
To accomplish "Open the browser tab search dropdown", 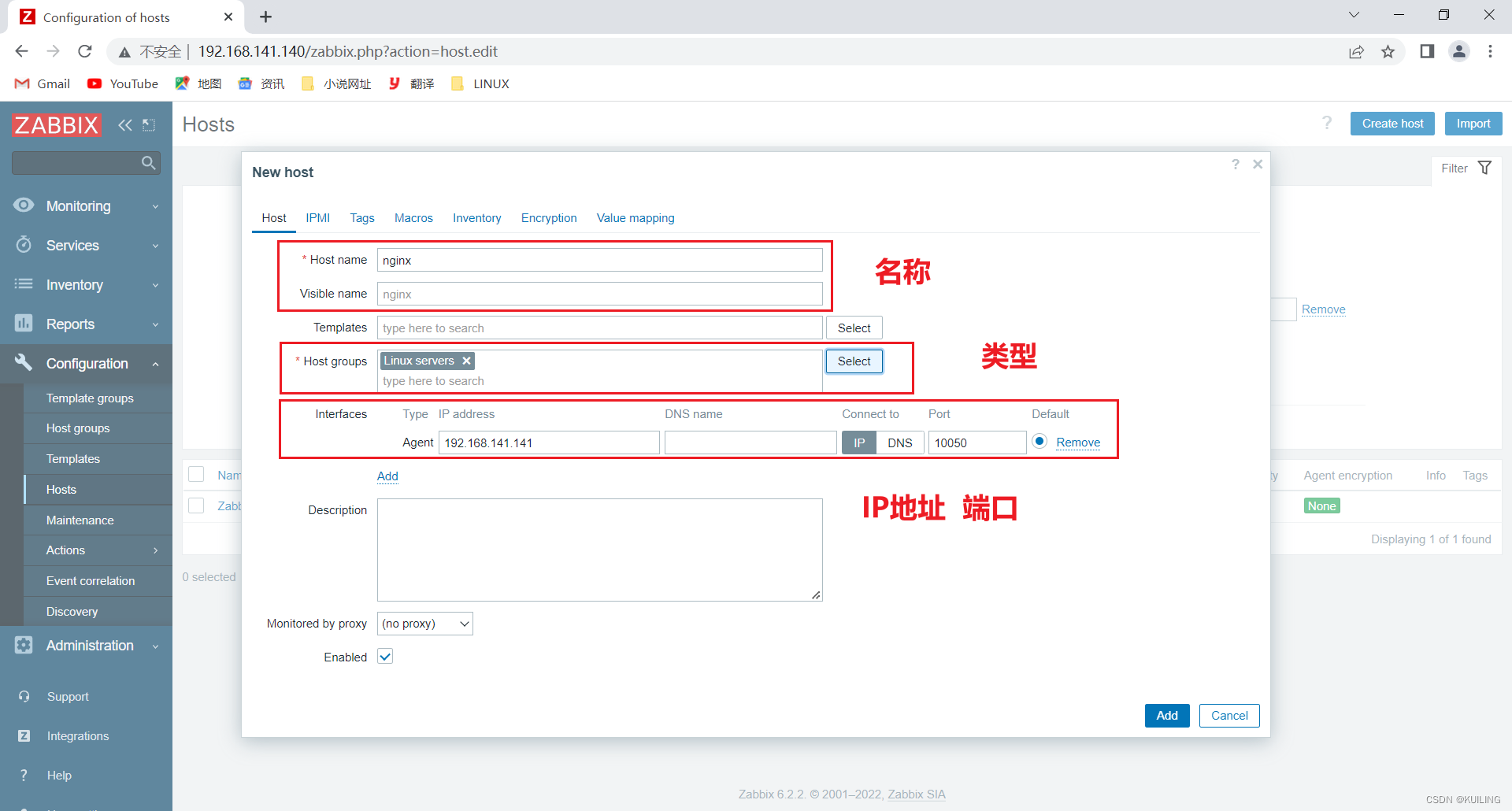I will click(1354, 15).
